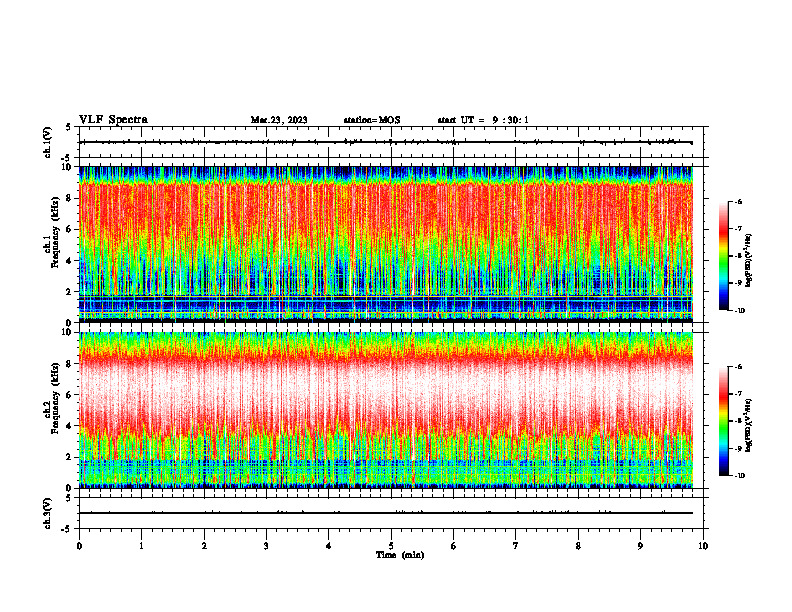Click the "station=MOS" label

[372, 120]
